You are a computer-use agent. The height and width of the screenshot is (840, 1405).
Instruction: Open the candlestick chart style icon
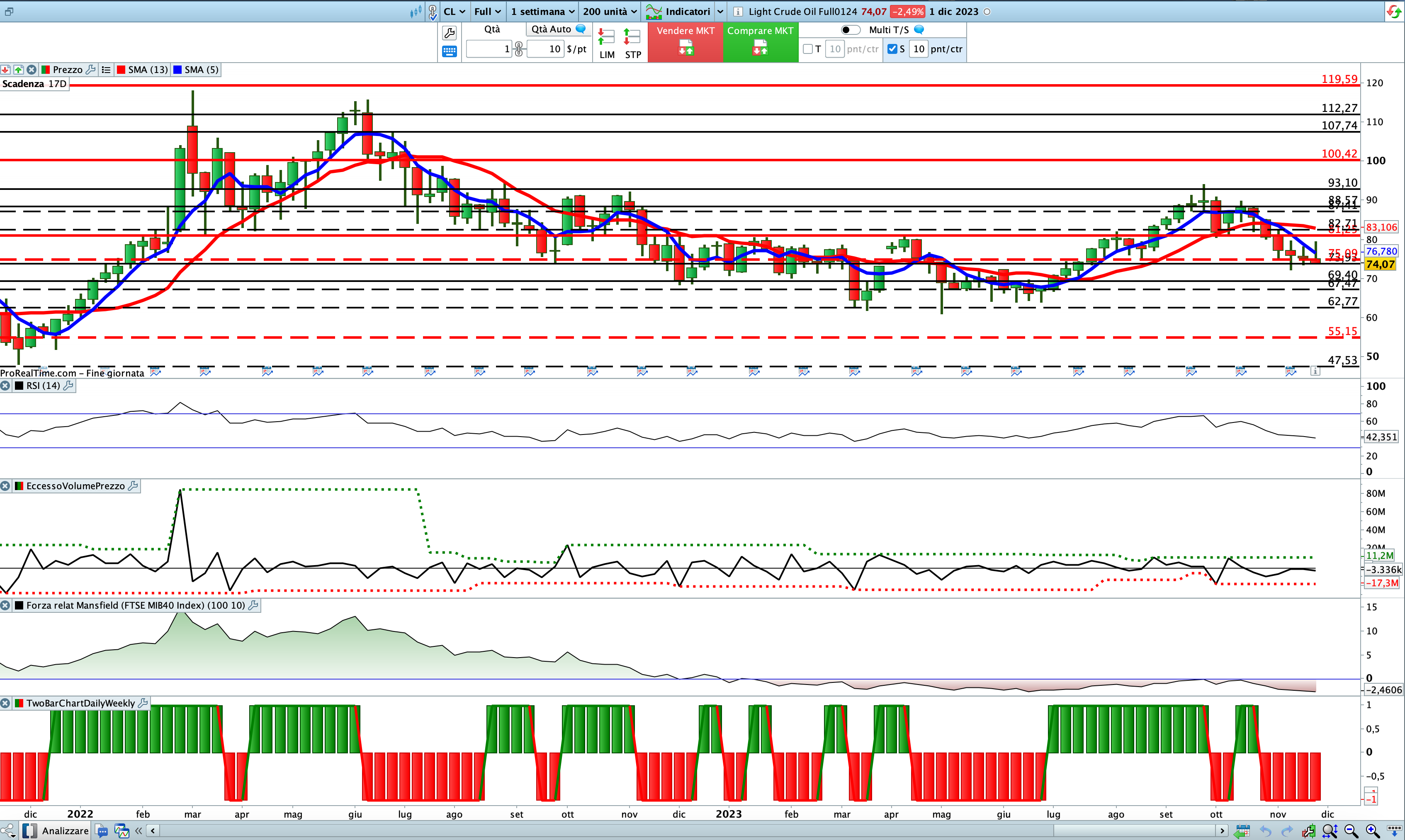point(416,11)
